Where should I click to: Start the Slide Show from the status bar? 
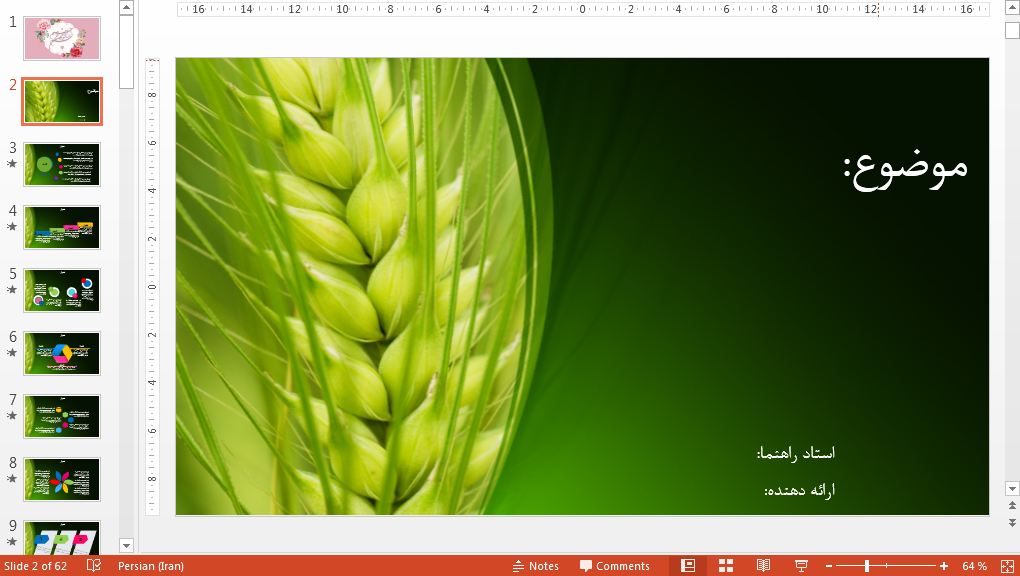[x=800, y=565]
